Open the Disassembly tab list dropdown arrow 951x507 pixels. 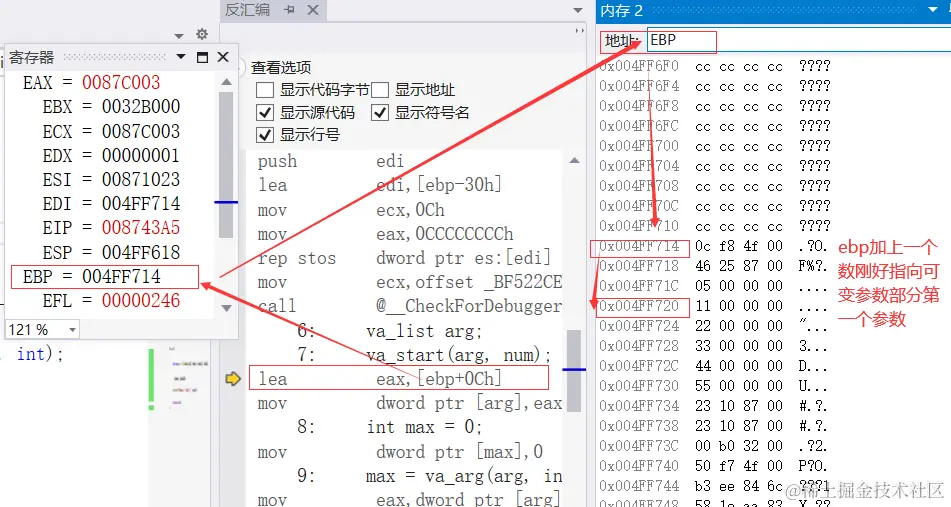point(577,10)
